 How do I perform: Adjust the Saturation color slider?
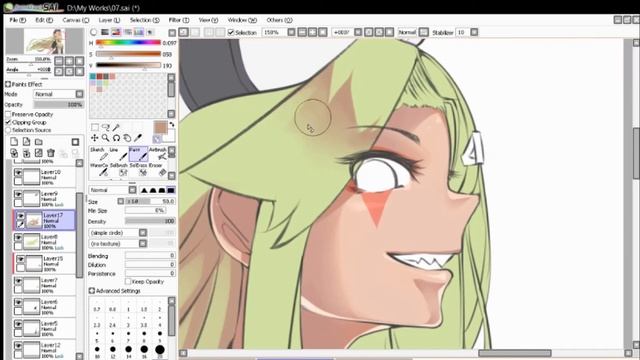(x=128, y=54)
